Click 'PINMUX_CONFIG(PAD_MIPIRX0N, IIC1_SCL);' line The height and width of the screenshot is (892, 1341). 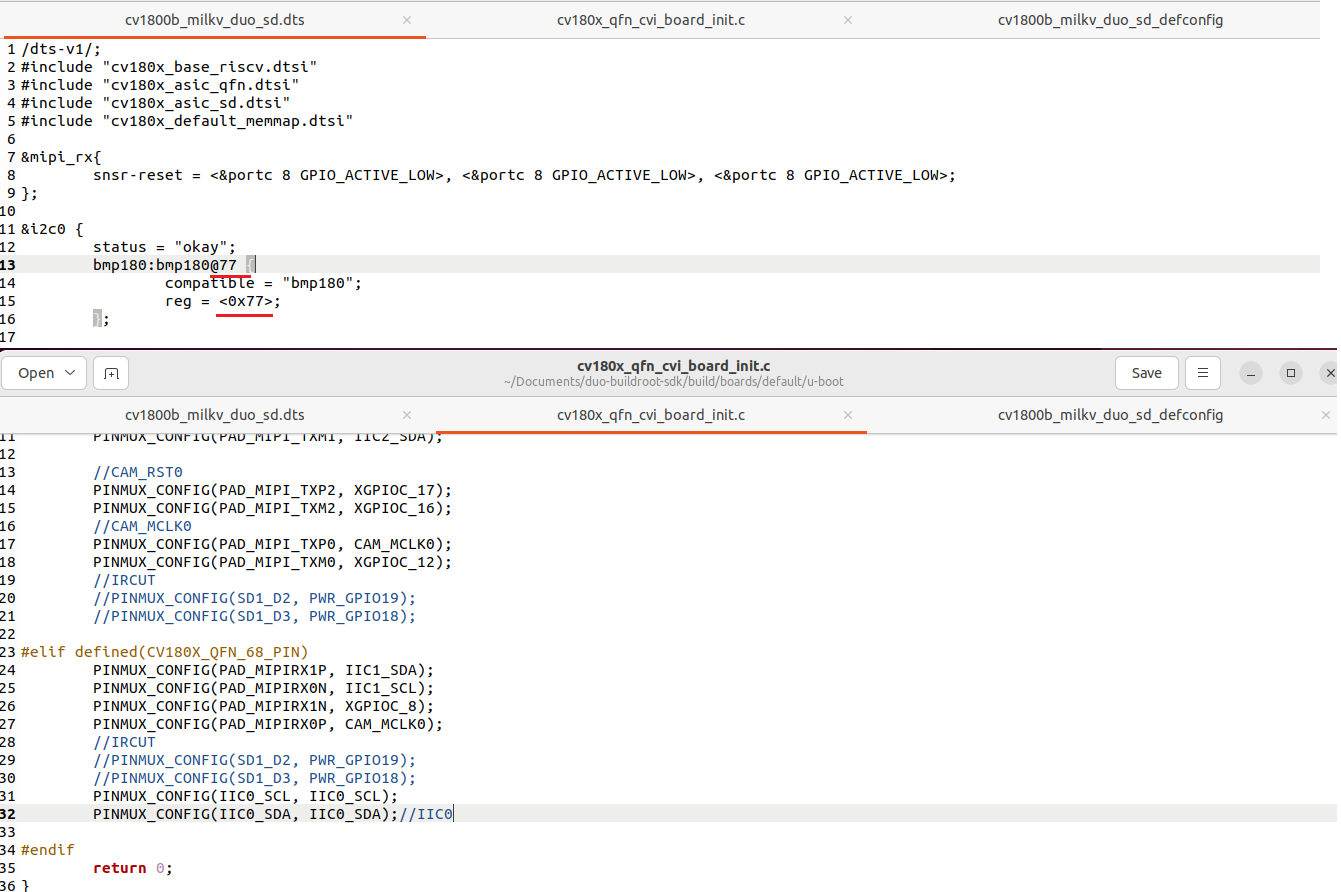click(264, 688)
